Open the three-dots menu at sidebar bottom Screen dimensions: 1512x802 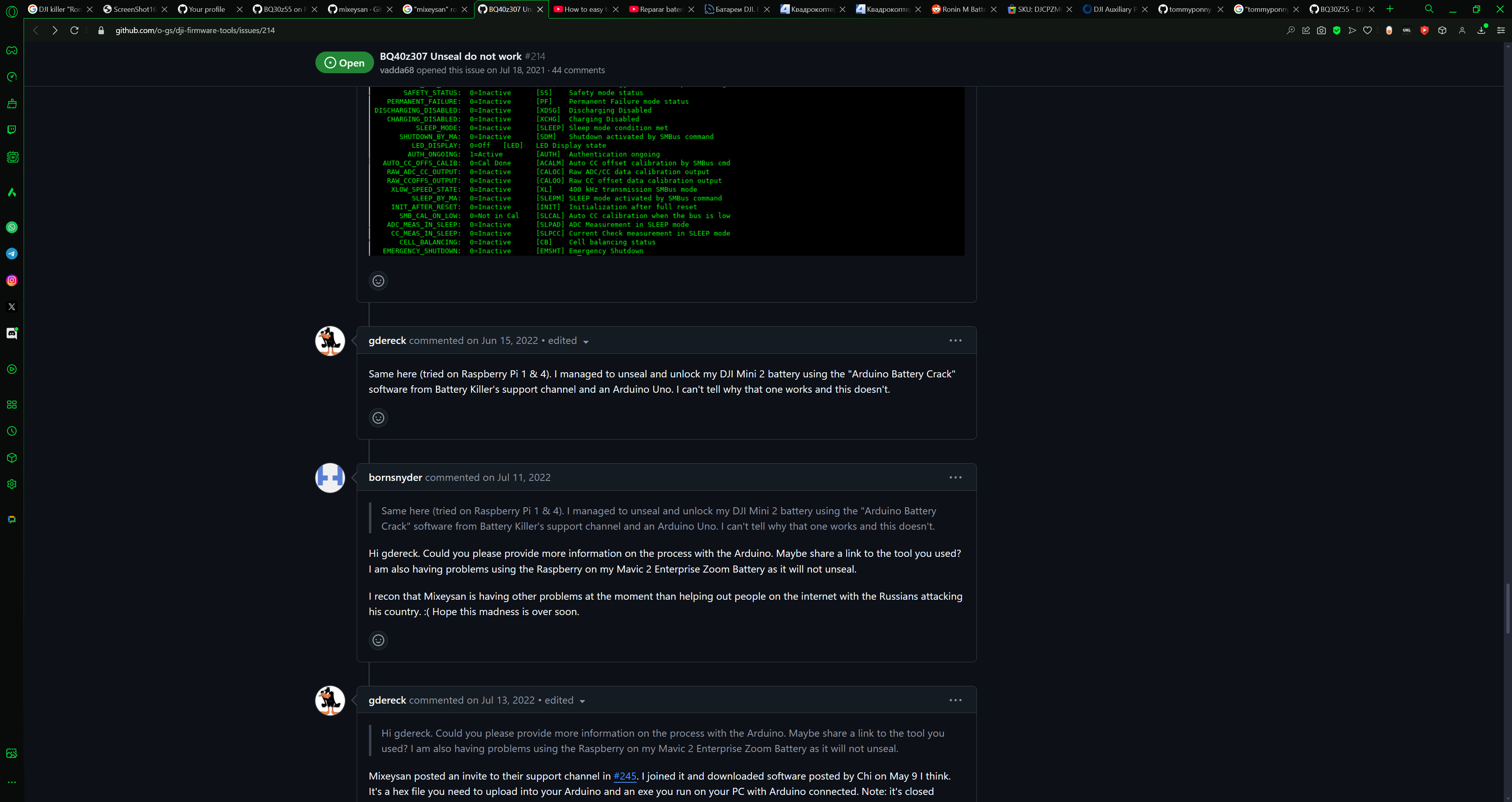[12, 782]
